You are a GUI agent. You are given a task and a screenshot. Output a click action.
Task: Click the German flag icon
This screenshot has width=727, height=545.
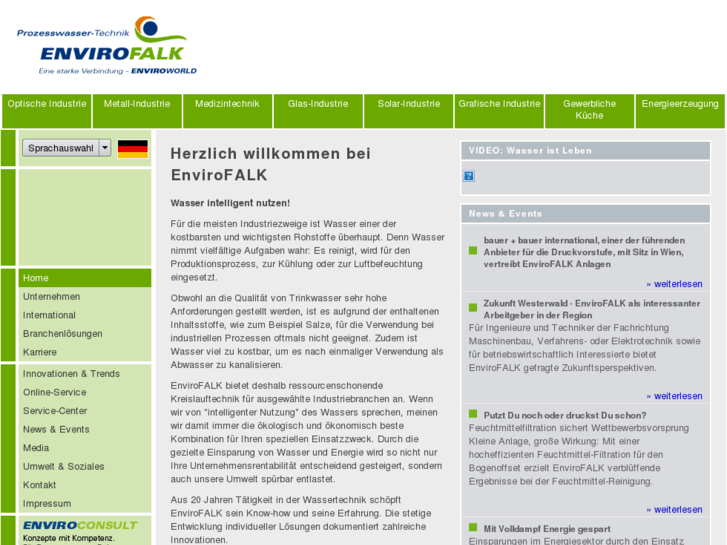point(133,149)
